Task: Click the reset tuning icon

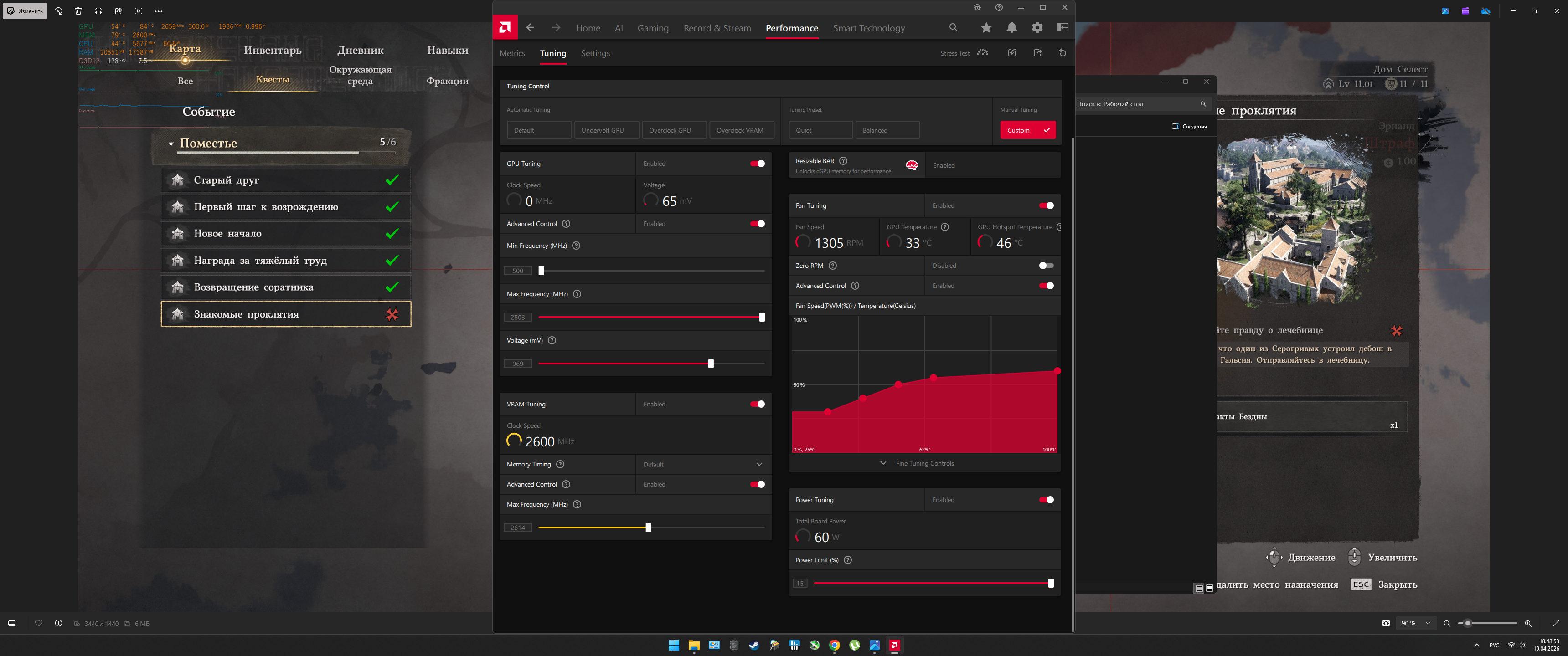Action: [x=1063, y=53]
